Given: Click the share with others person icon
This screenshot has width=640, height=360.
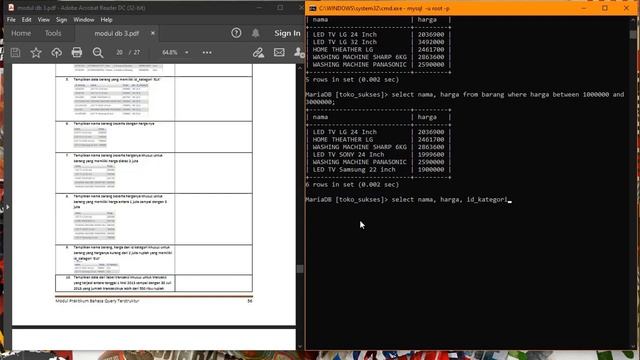Looking at the screenshot, I should pos(299,52).
